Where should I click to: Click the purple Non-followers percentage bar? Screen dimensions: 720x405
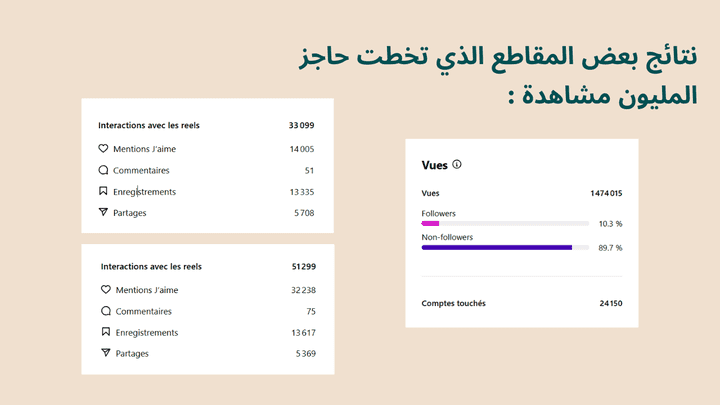click(497, 247)
